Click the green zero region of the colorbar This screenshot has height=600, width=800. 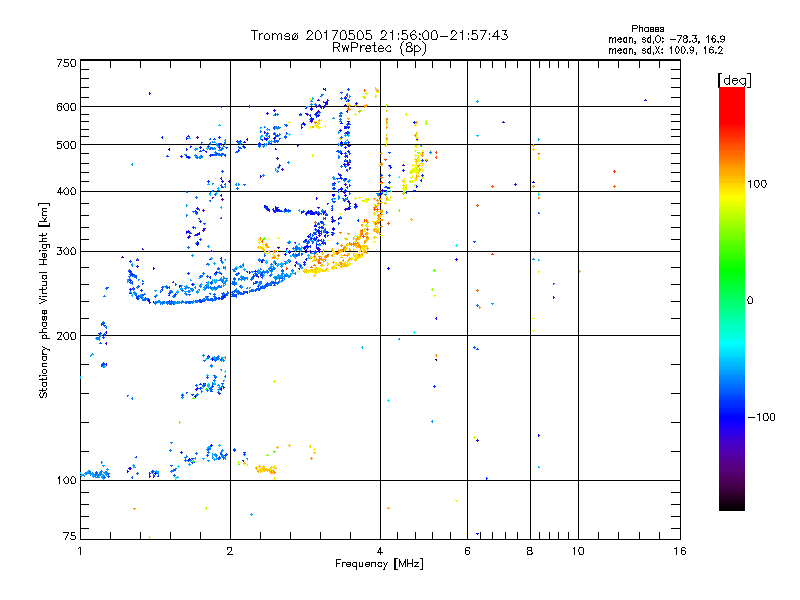(x=732, y=300)
